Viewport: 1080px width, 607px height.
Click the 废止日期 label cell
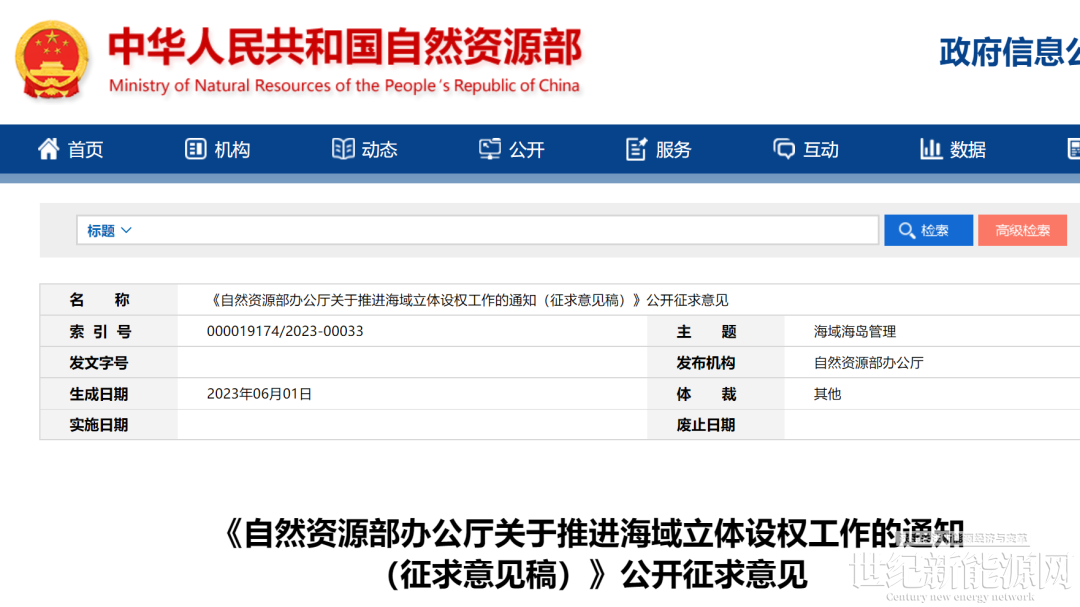[716, 424]
